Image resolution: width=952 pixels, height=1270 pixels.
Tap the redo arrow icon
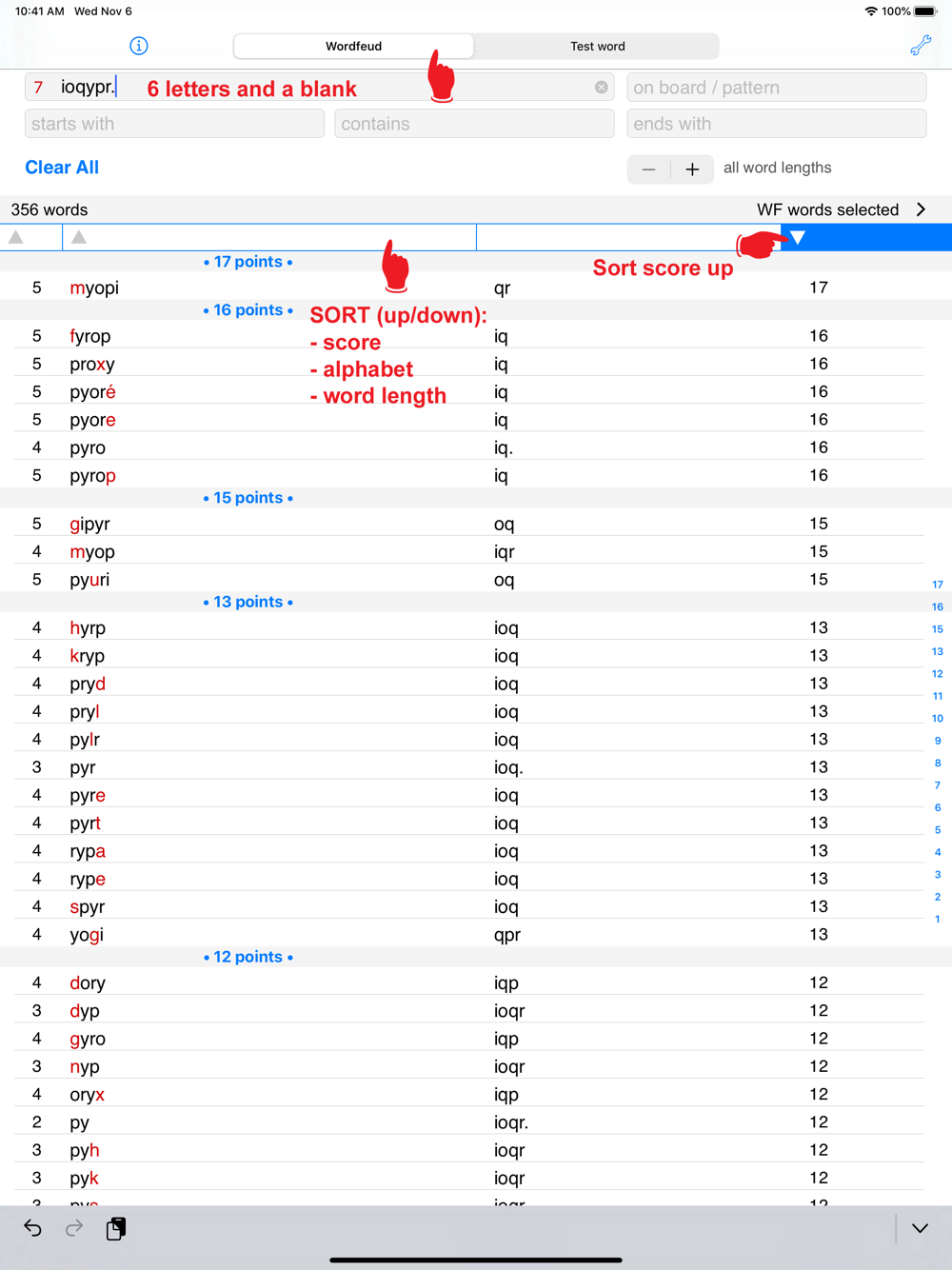click(74, 1228)
